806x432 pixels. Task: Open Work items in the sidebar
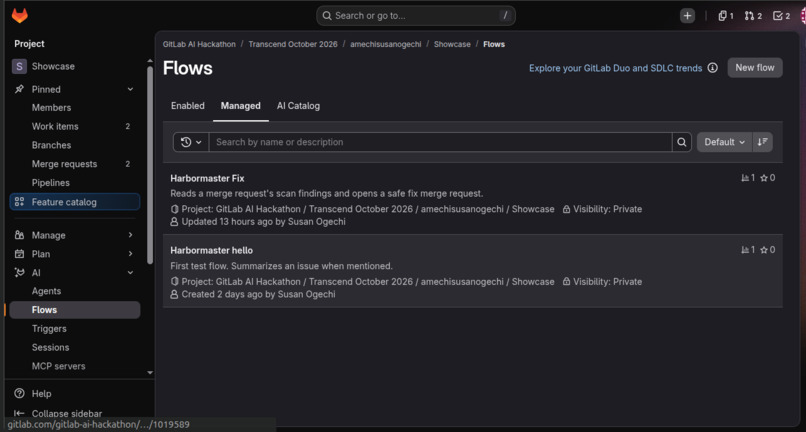pos(75,126)
